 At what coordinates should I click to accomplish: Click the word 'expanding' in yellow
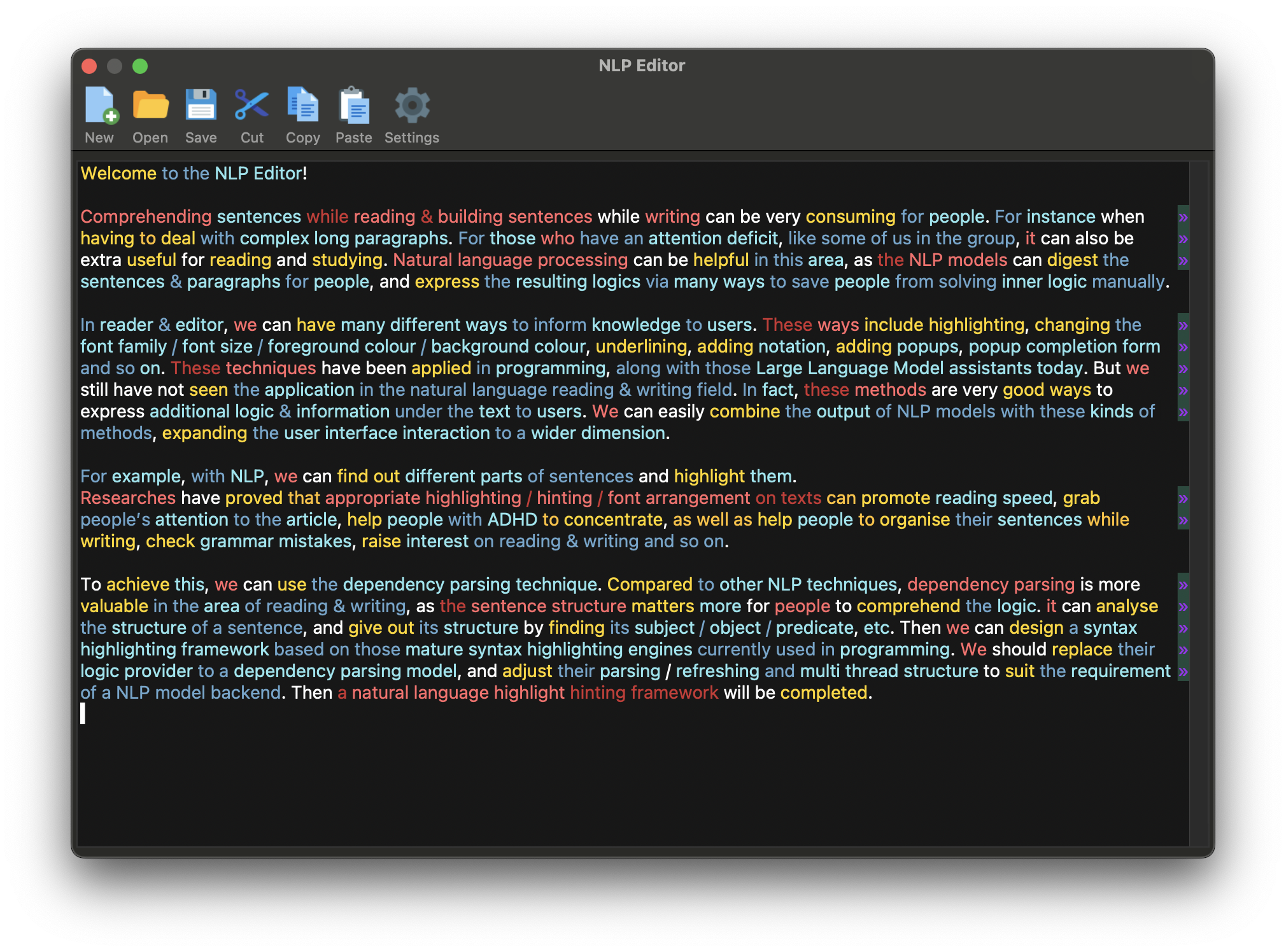[204, 433]
